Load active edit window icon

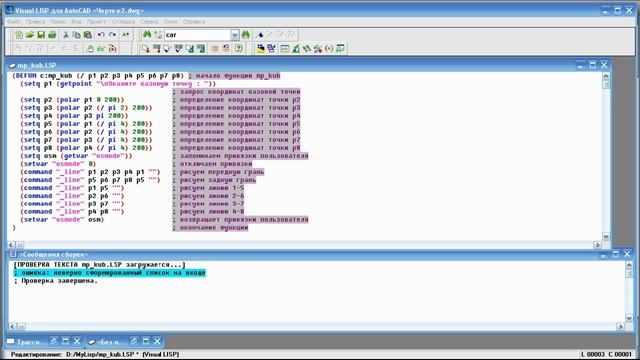145,49
